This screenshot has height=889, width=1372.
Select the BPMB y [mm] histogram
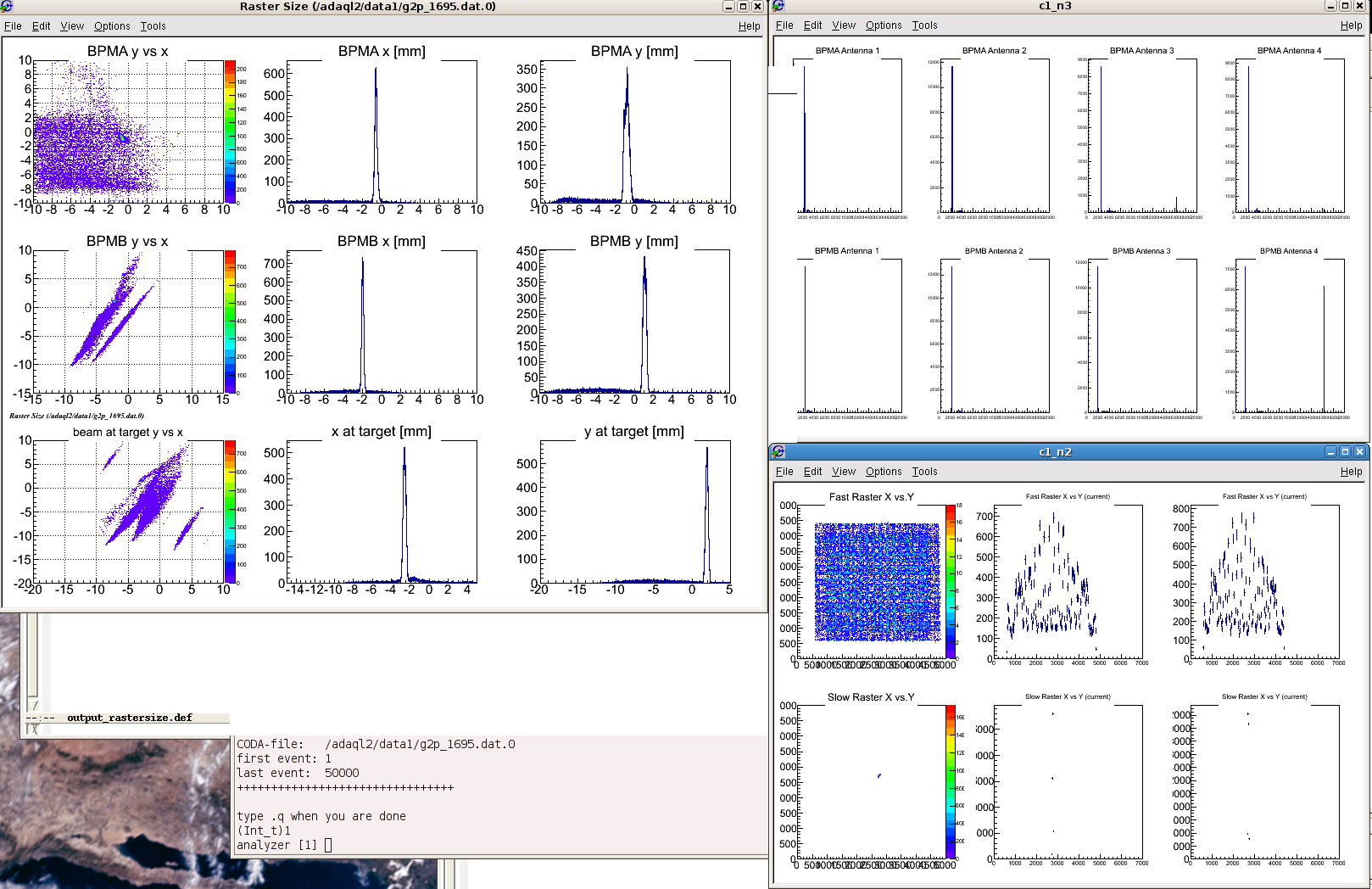tap(635, 321)
